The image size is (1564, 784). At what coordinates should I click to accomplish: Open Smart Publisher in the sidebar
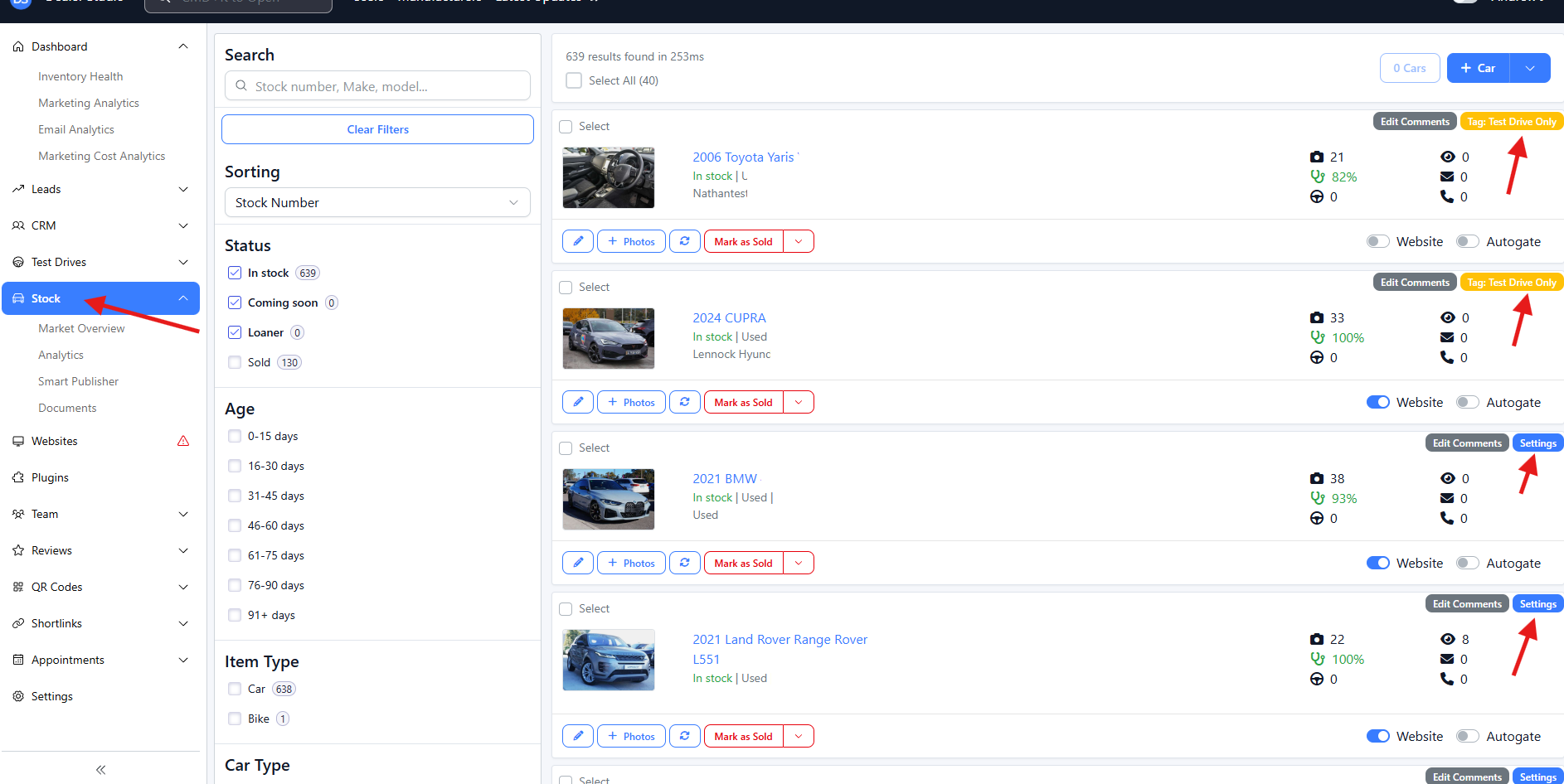(x=78, y=381)
